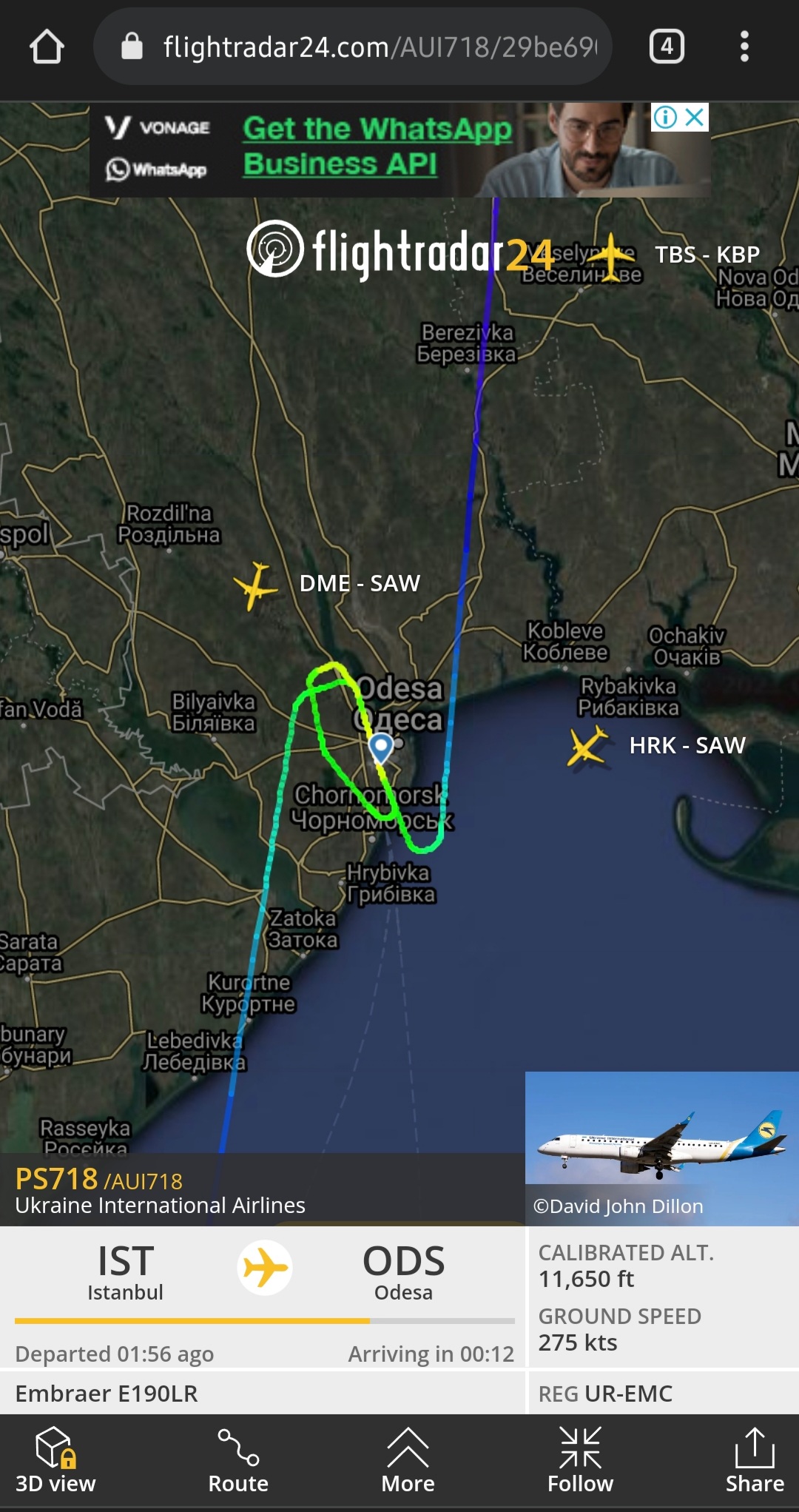Screen dimensions: 799x1512
Task: Tap the Odesa airport location pin
Action: tap(380, 748)
